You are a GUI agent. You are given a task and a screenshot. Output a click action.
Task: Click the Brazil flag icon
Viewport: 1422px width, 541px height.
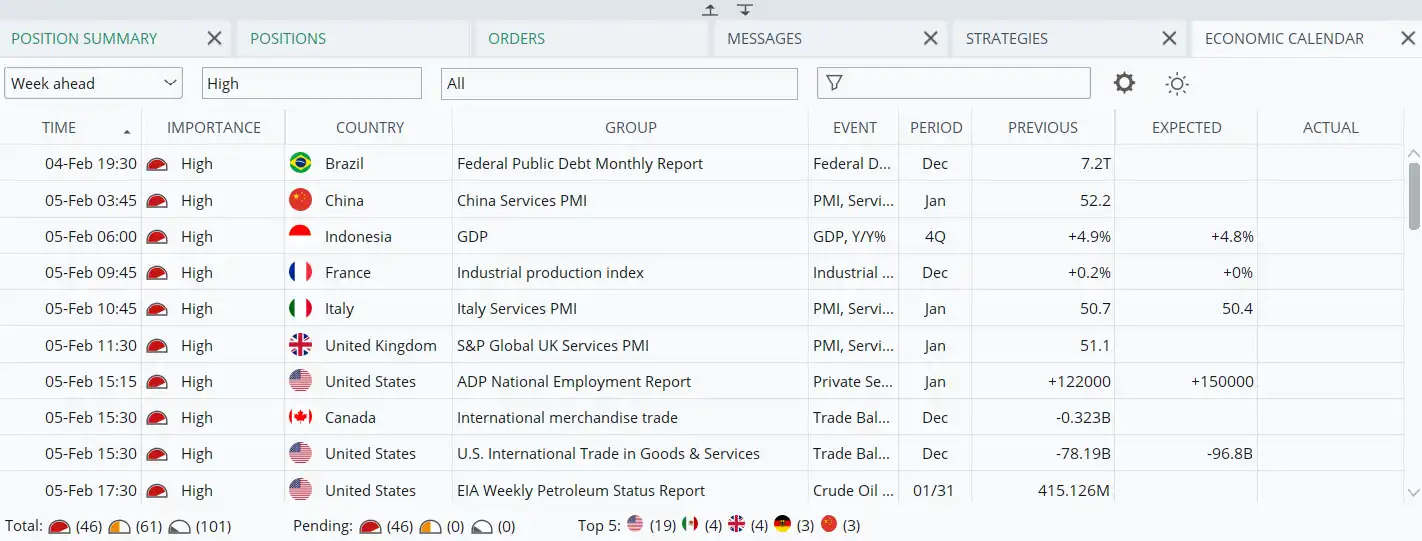300,163
